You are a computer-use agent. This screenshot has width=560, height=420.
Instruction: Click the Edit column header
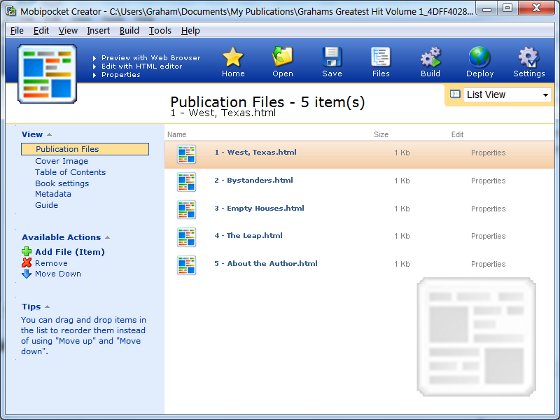(457, 135)
